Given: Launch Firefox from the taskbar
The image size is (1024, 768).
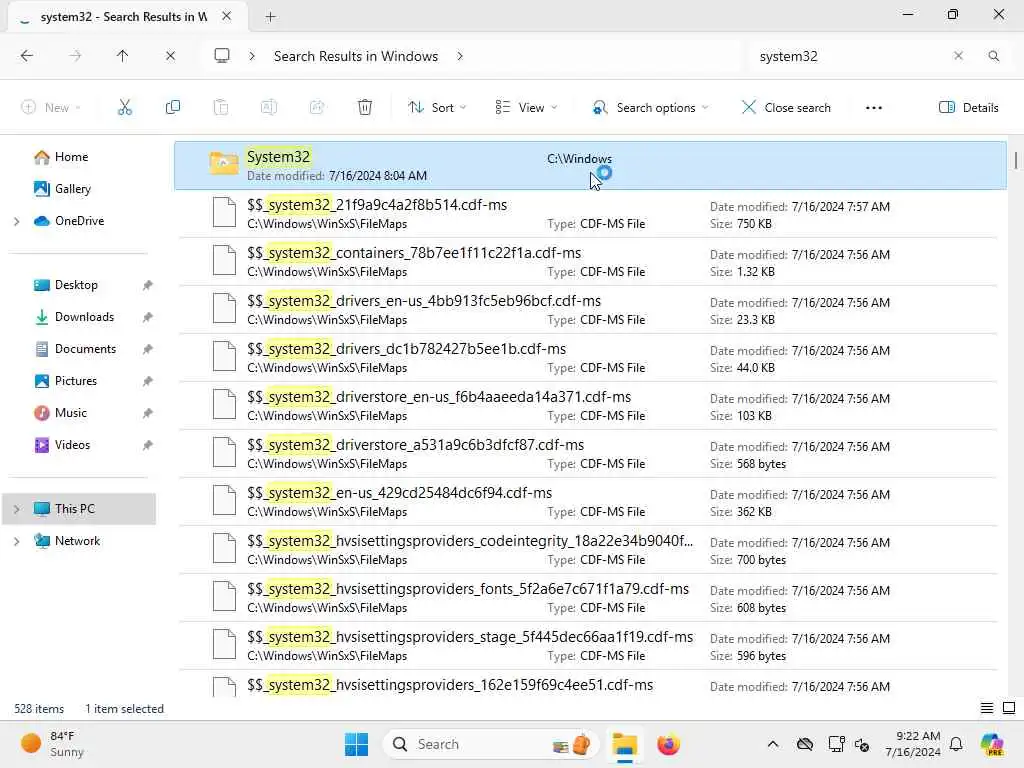Looking at the screenshot, I should point(668,744).
